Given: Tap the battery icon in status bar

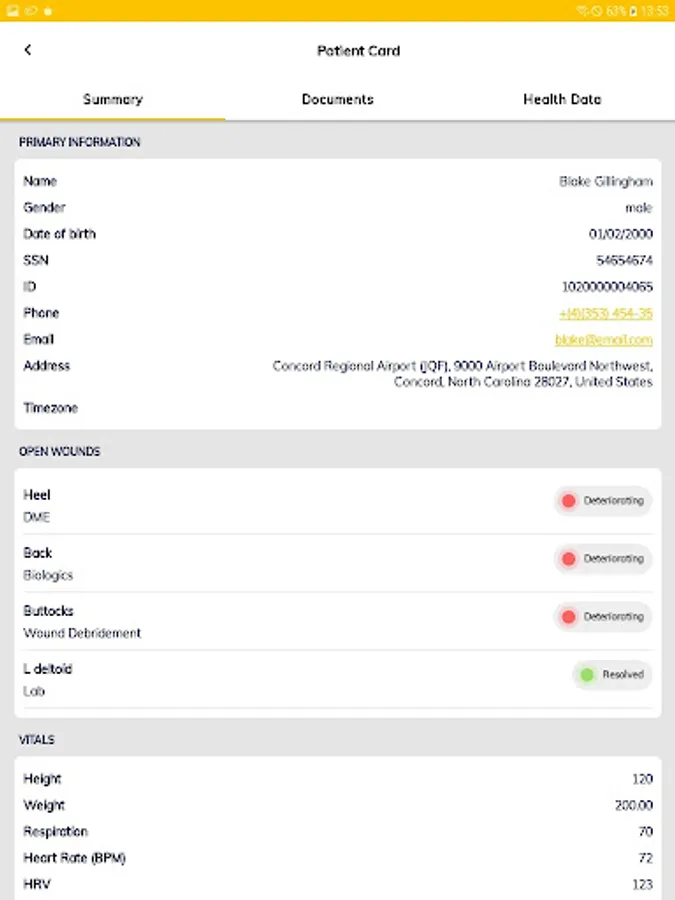Looking at the screenshot, I should coord(633,11).
